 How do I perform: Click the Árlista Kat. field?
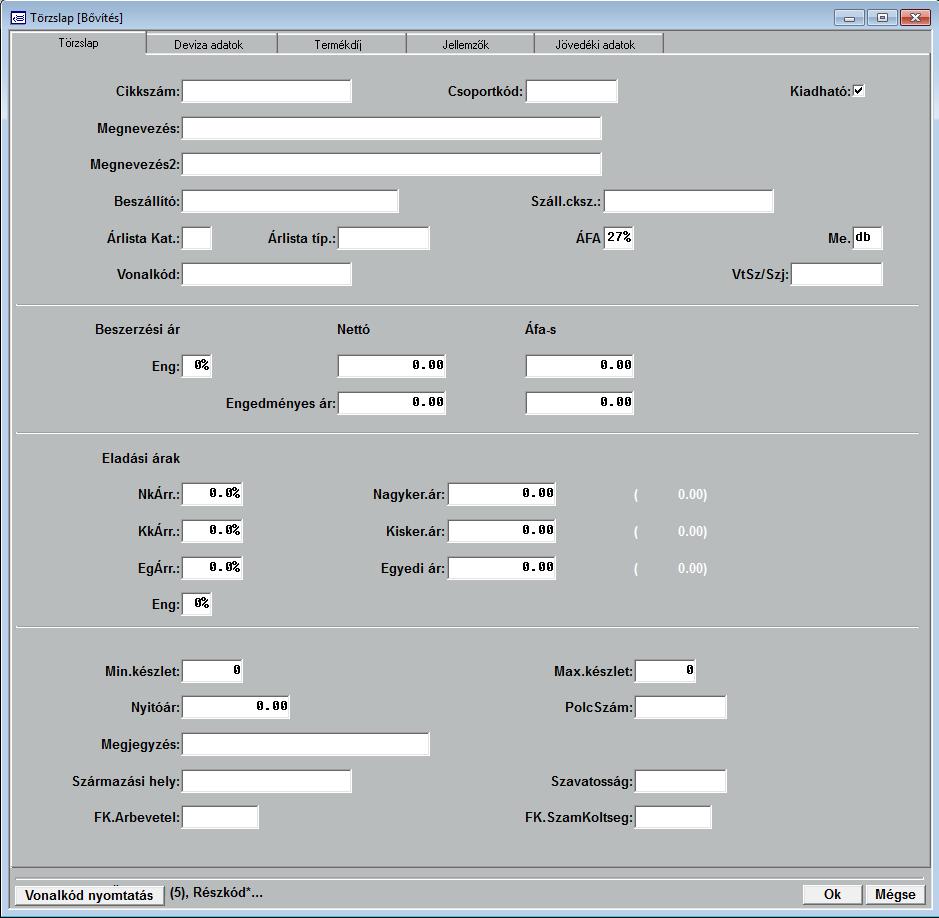(x=196, y=238)
